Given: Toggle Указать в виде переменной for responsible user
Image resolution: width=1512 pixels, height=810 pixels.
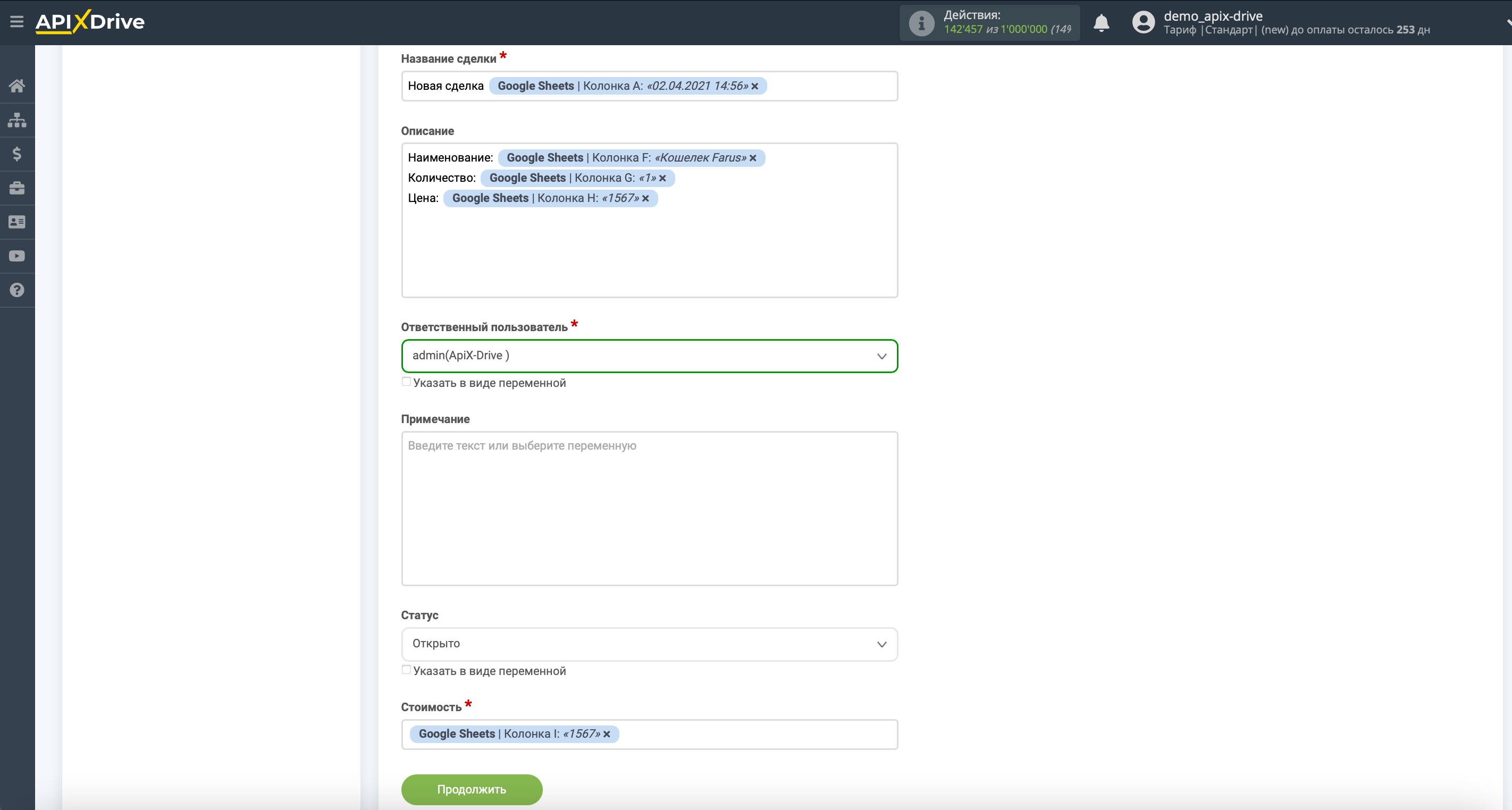Looking at the screenshot, I should point(405,382).
